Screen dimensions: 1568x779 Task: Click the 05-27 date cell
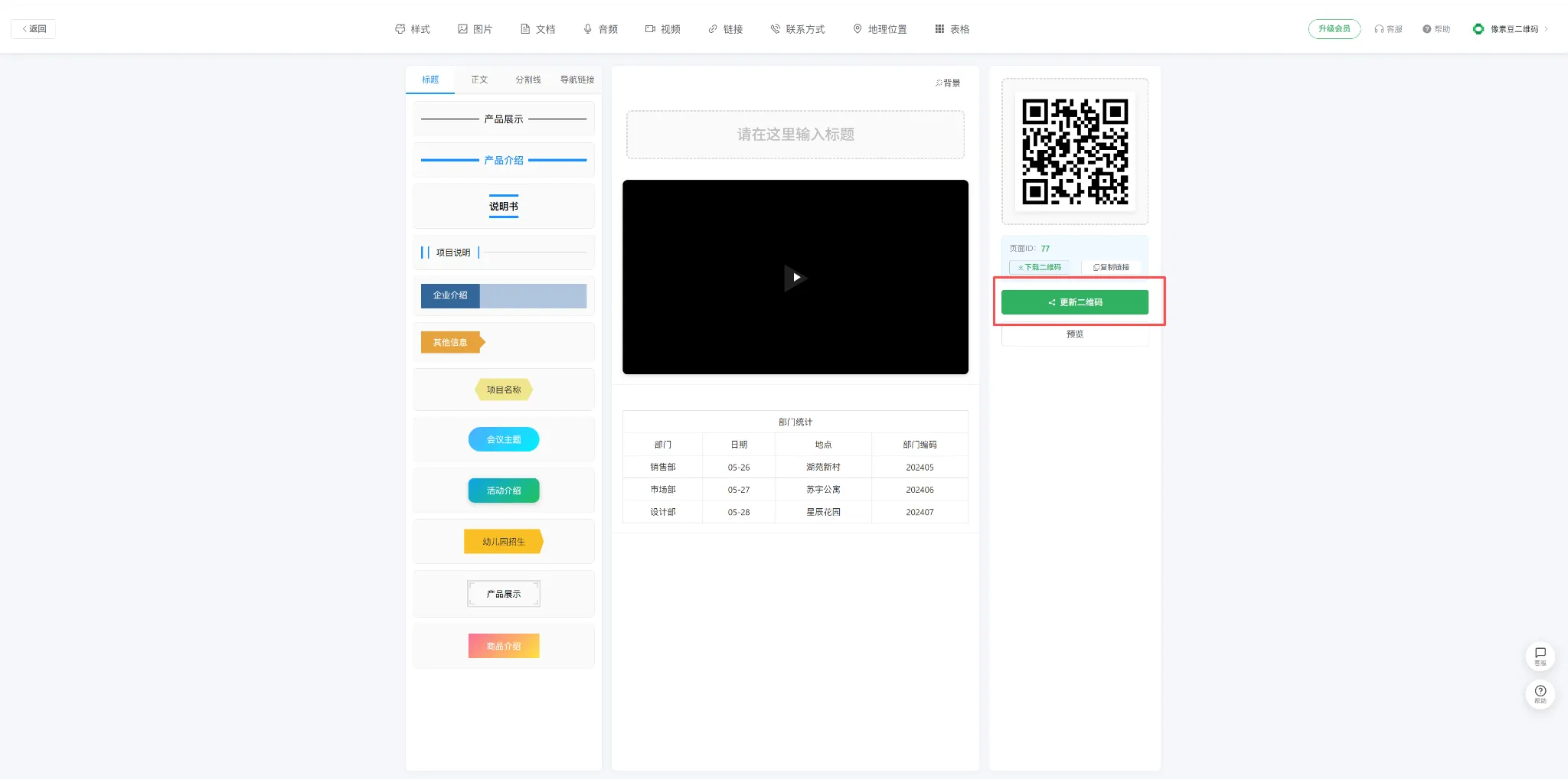pos(739,489)
